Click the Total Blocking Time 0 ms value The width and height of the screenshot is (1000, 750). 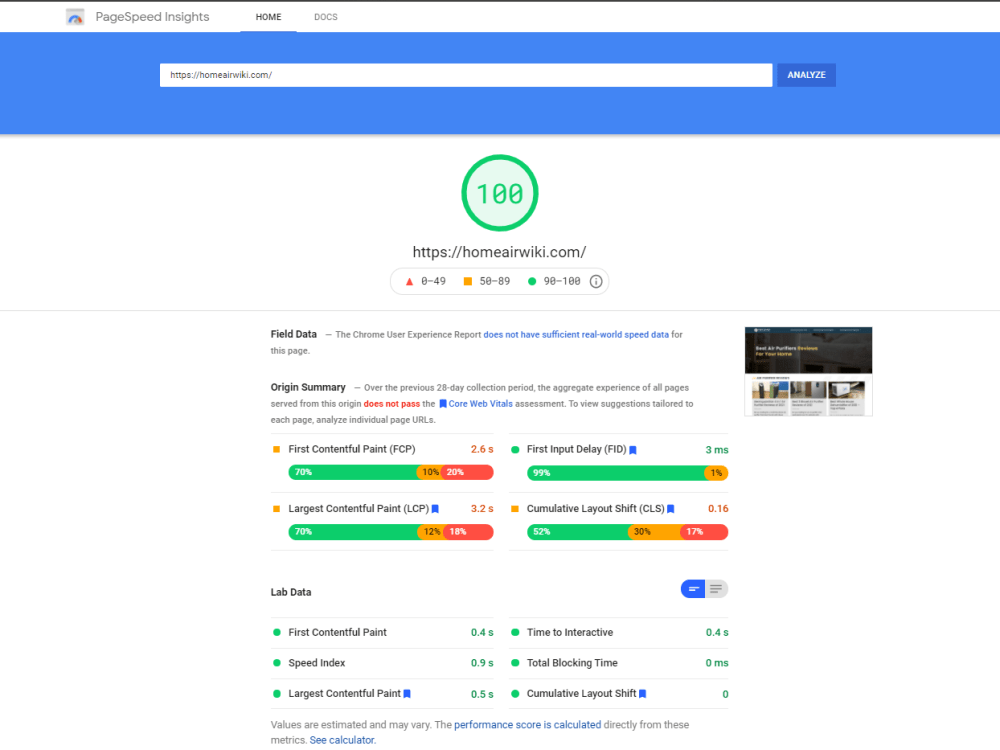coord(717,663)
